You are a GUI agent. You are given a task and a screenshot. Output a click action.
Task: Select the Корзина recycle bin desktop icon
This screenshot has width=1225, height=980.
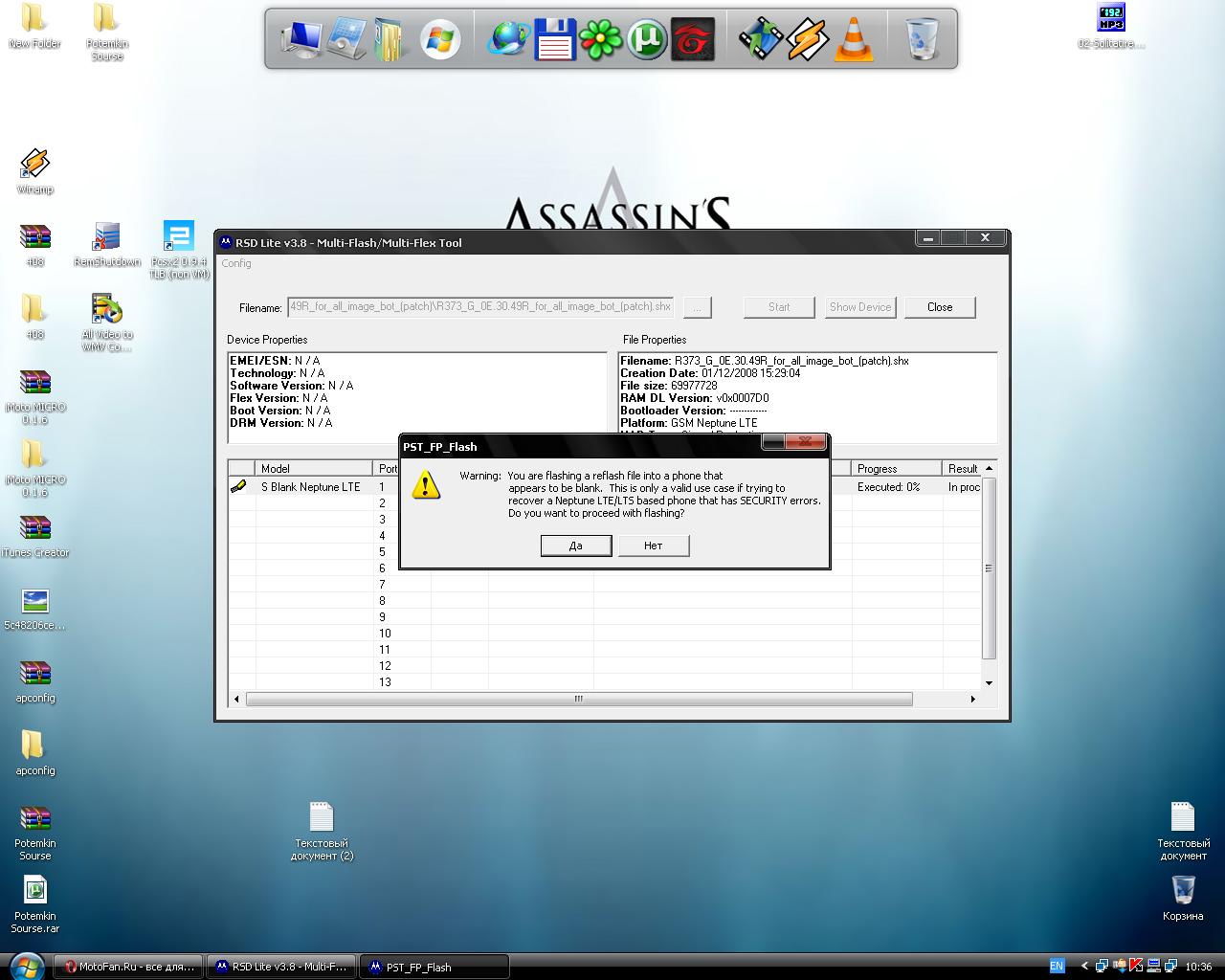(x=1183, y=900)
